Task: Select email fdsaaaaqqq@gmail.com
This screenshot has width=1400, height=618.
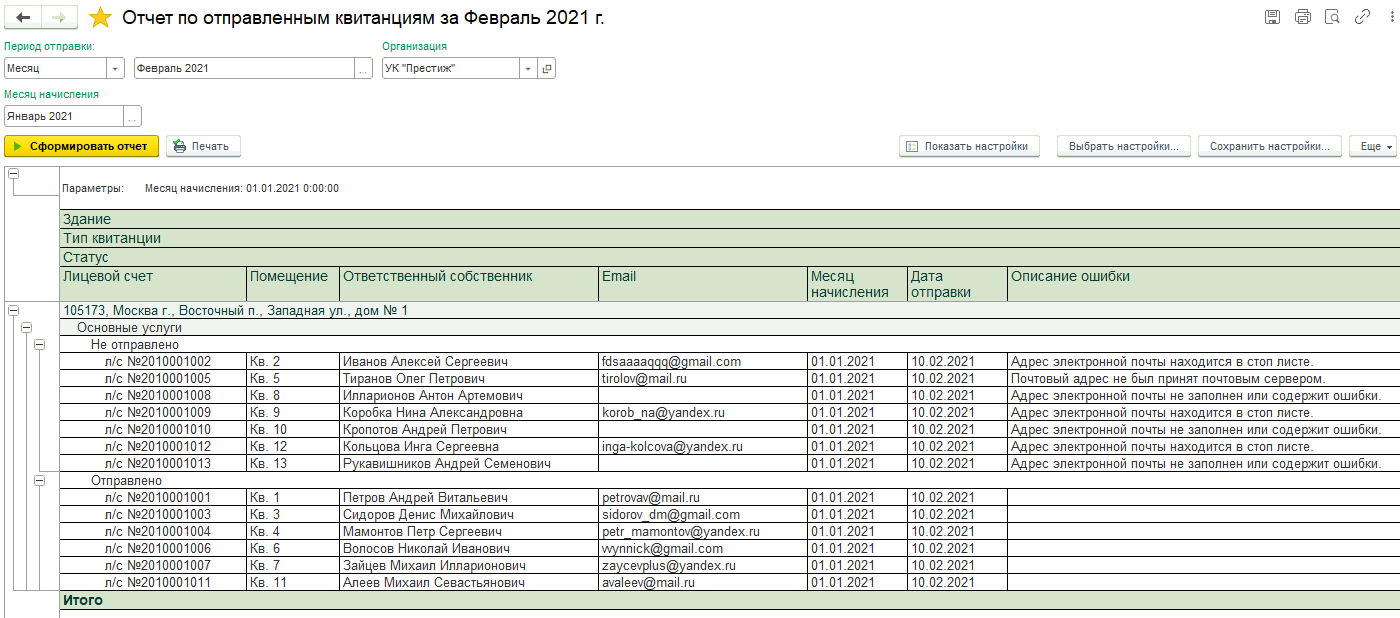Action: [703, 361]
